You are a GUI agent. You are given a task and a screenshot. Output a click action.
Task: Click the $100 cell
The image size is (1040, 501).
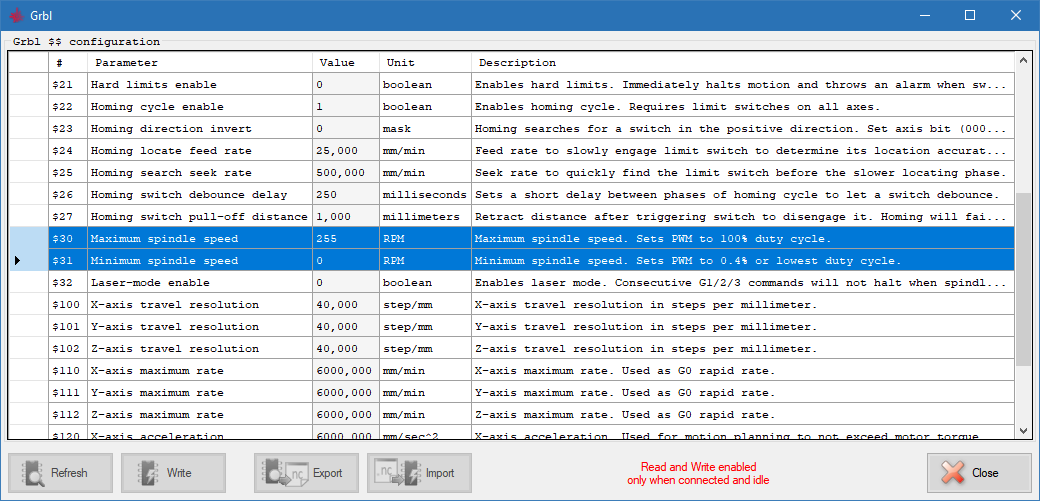coord(68,305)
